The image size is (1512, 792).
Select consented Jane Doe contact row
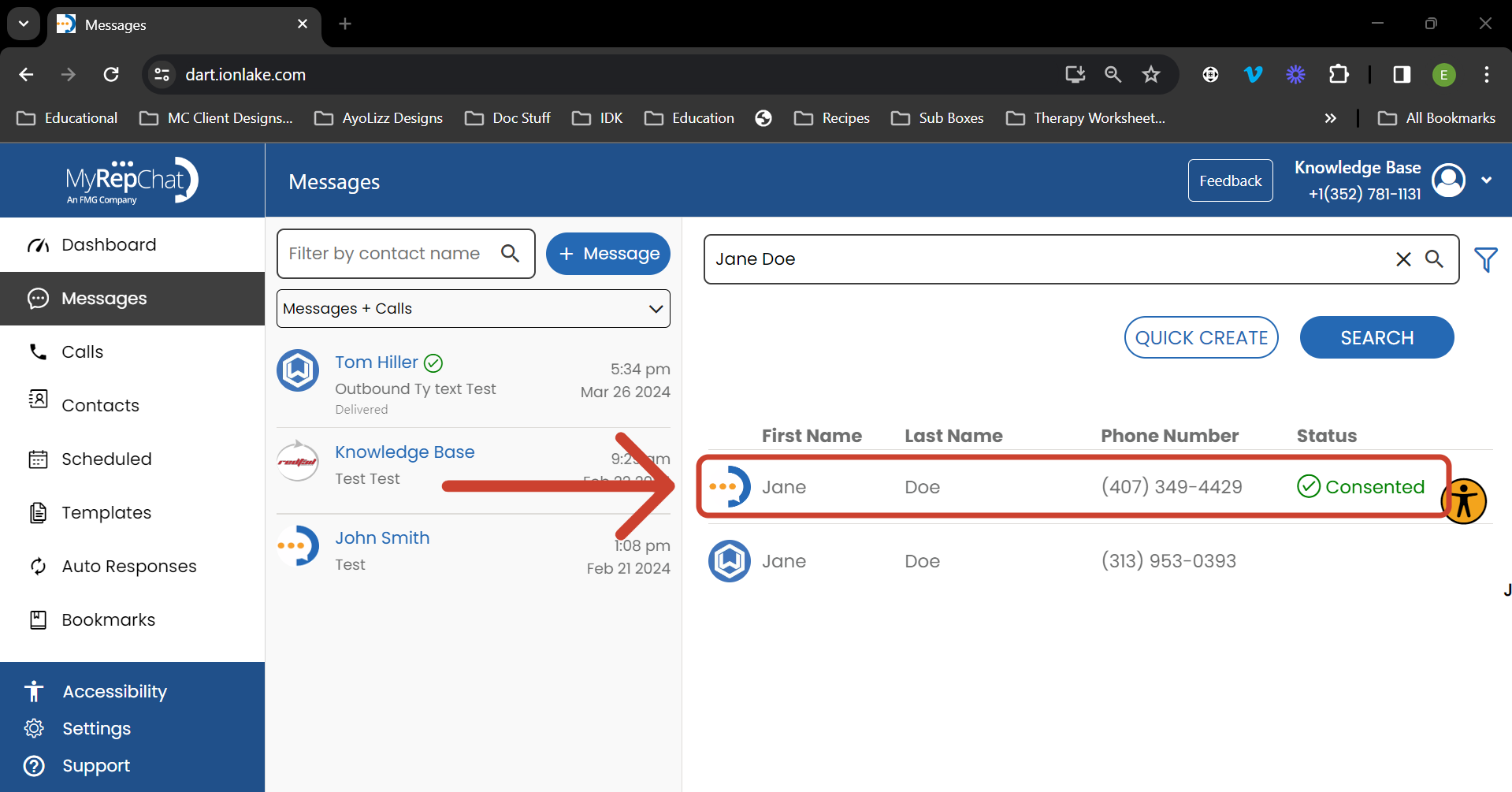pos(1072,487)
